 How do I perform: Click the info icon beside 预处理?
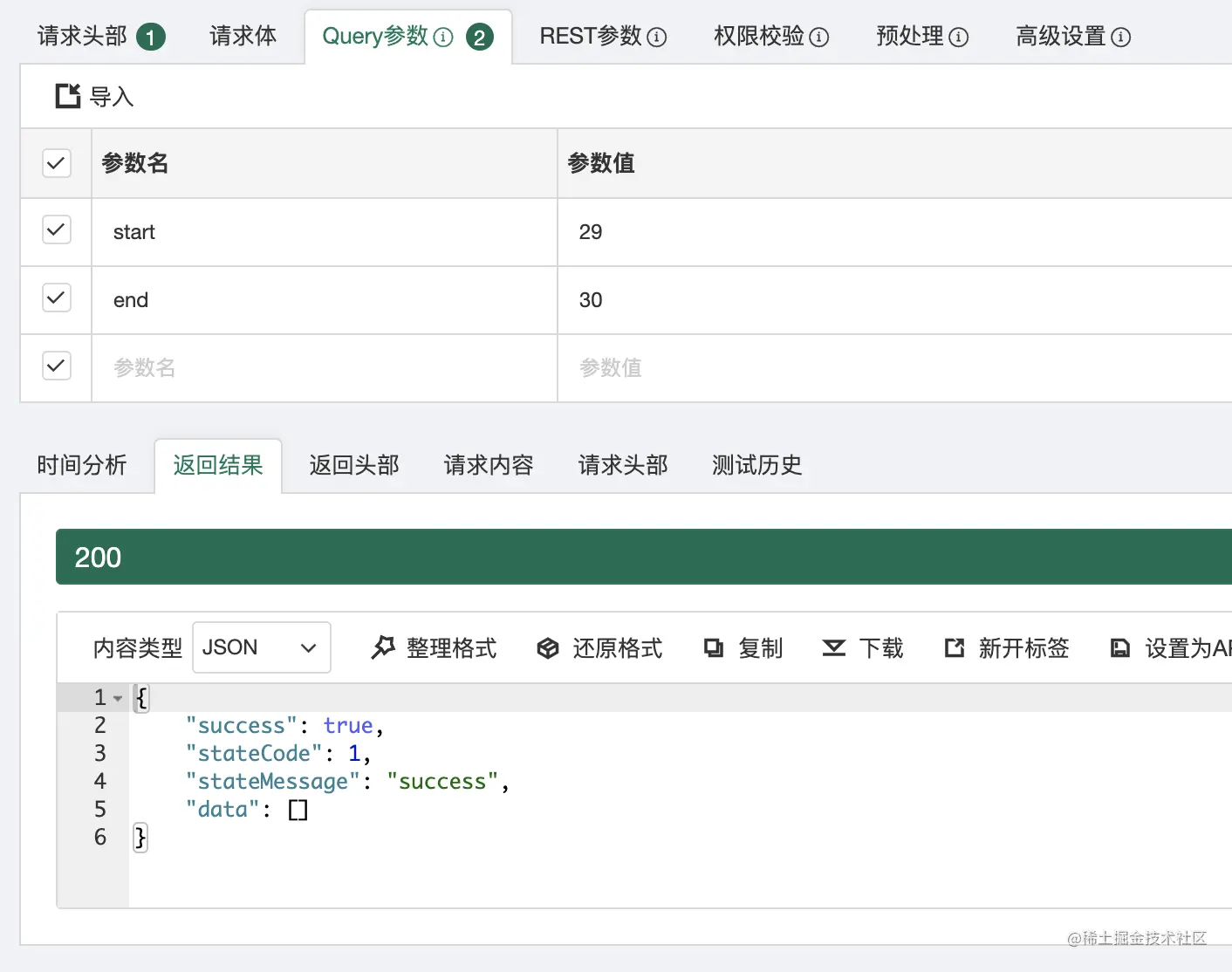(958, 37)
